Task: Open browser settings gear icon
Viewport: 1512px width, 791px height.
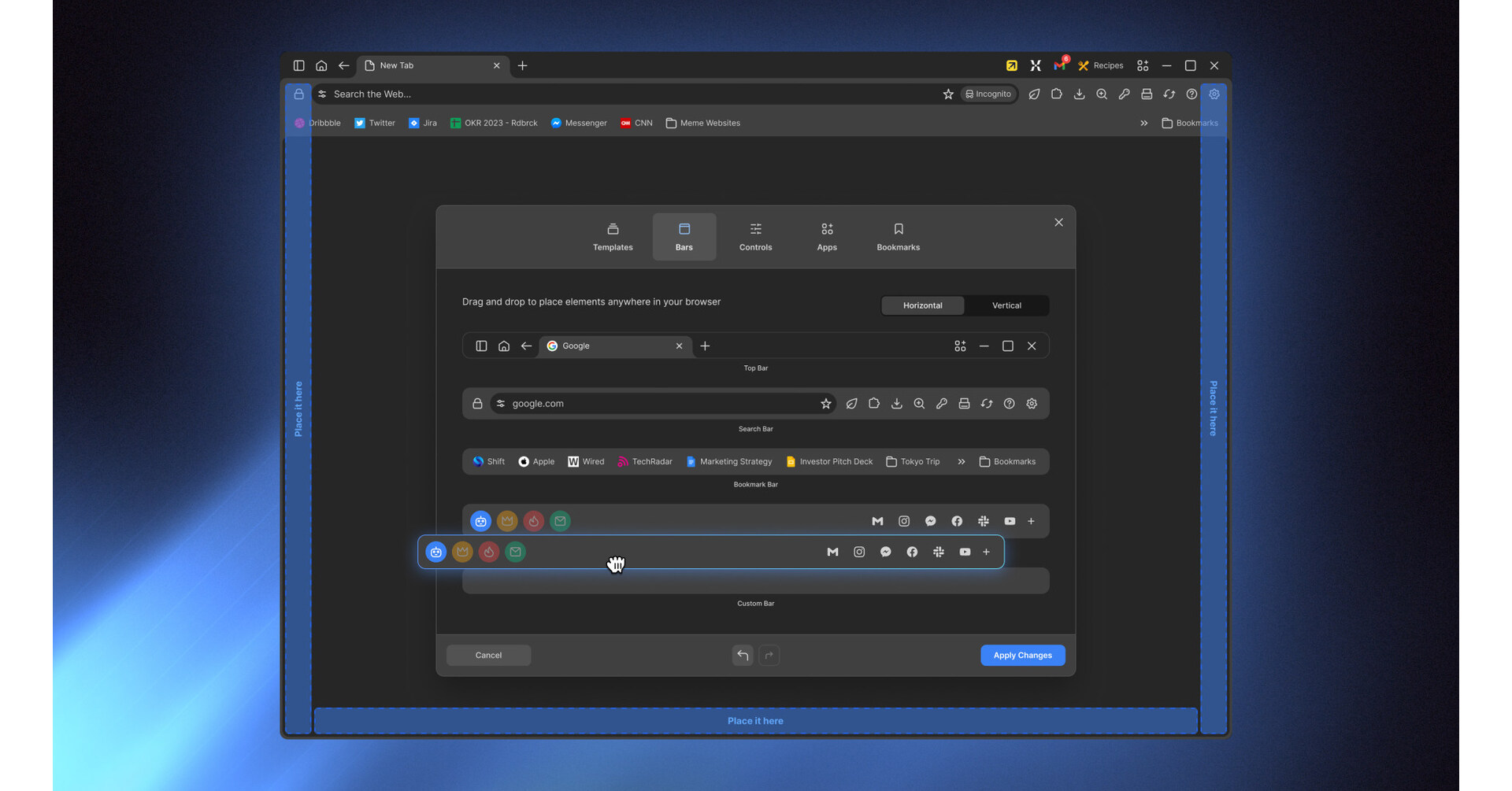Action: [x=1214, y=94]
